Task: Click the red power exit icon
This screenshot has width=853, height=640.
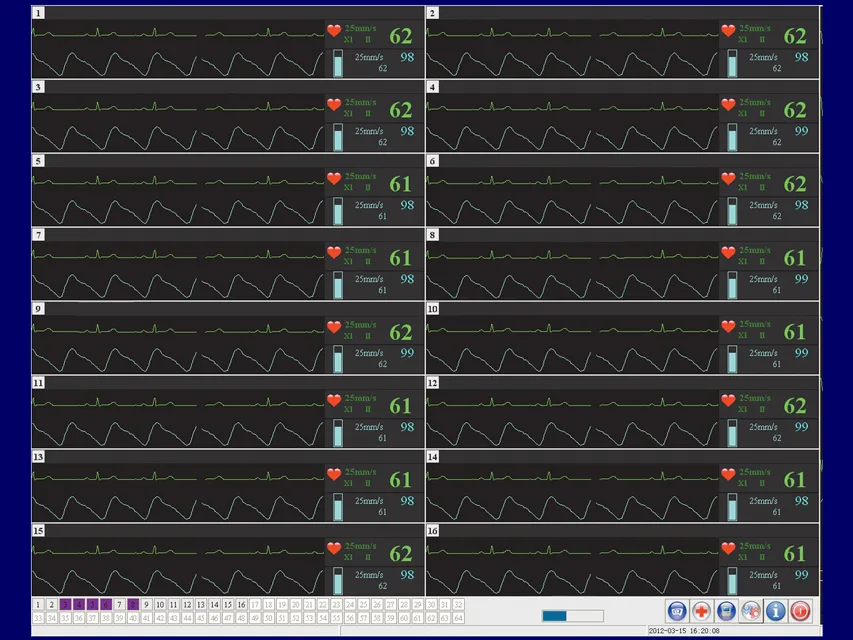Action: click(x=800, y=611)
